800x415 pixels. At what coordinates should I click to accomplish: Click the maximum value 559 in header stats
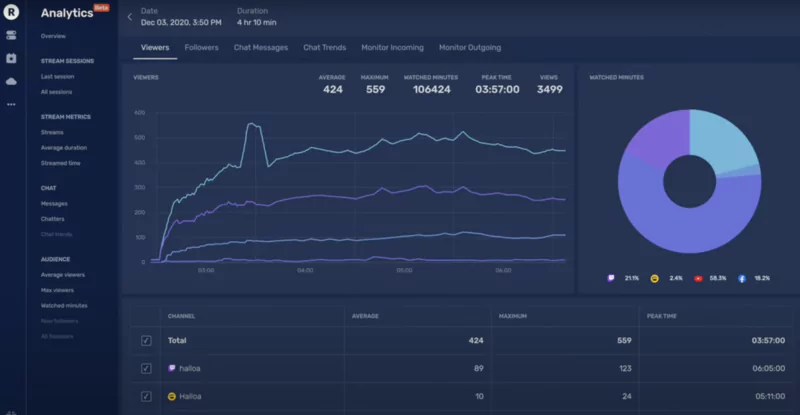tap(376, 89)
